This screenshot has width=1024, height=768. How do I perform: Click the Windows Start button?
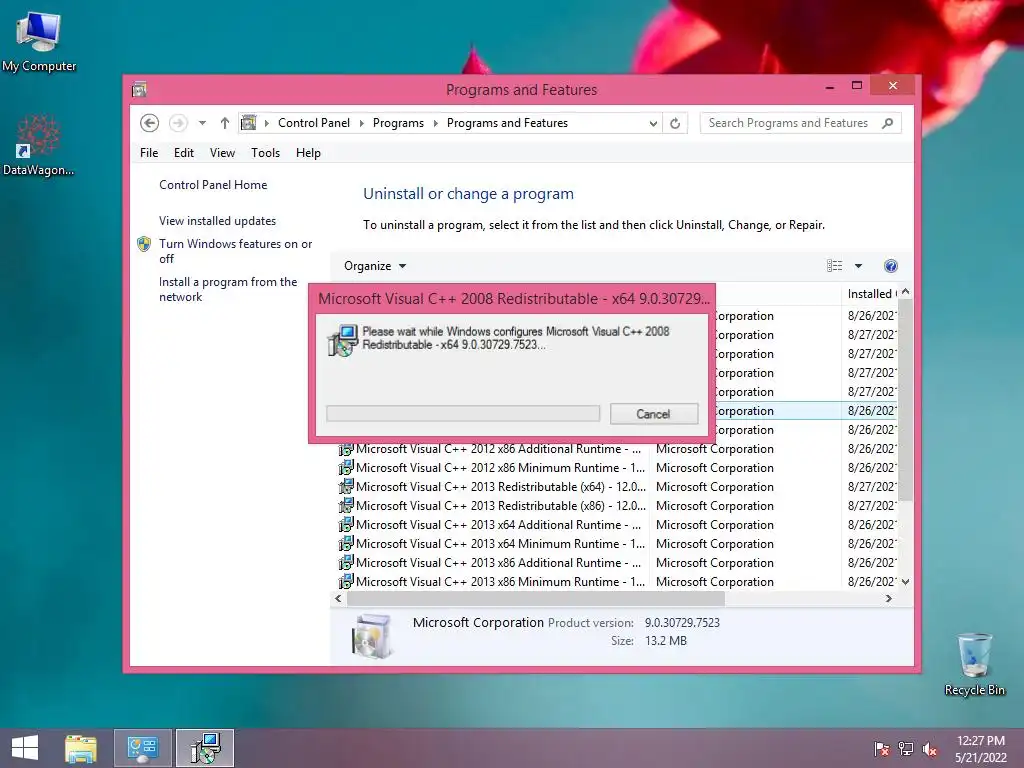(25, 748)
